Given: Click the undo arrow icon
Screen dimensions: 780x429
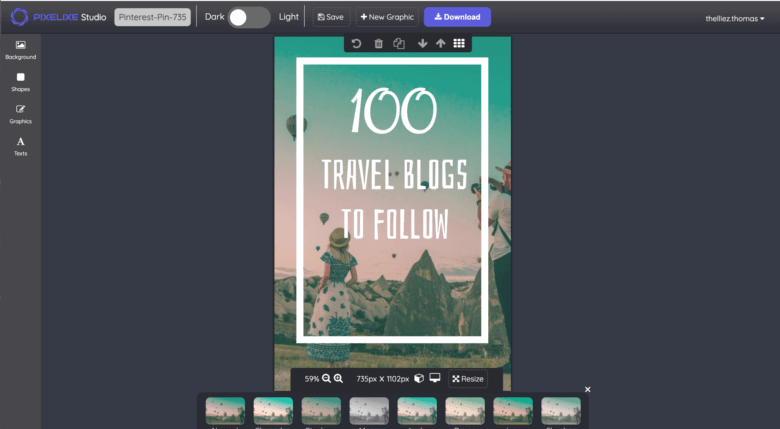Looking at the screenshot, I should 357,44.
